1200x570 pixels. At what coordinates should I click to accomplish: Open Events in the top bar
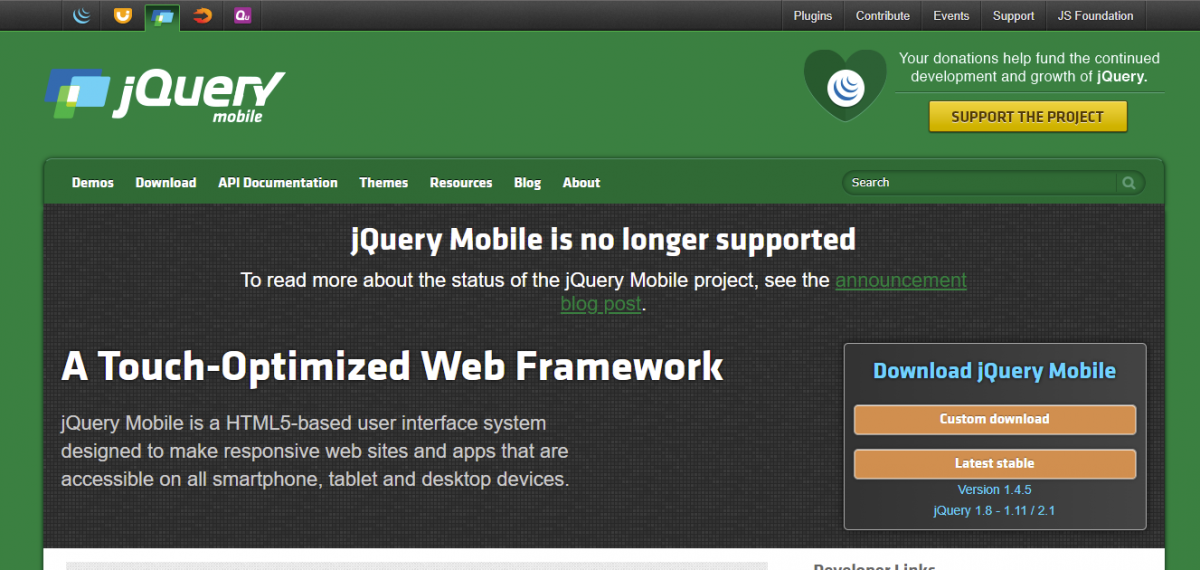[951, 16]
